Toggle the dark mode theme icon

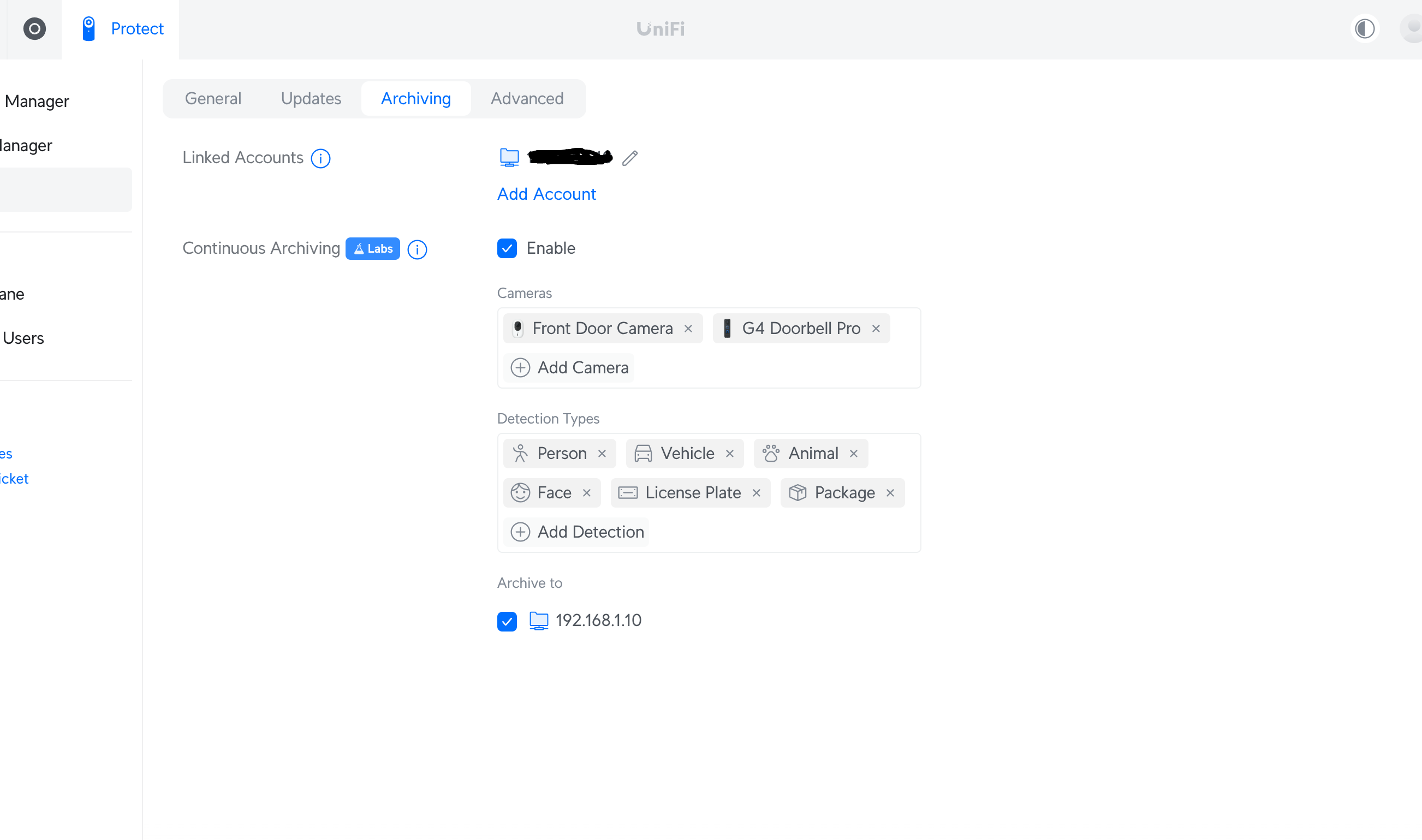1365,28
